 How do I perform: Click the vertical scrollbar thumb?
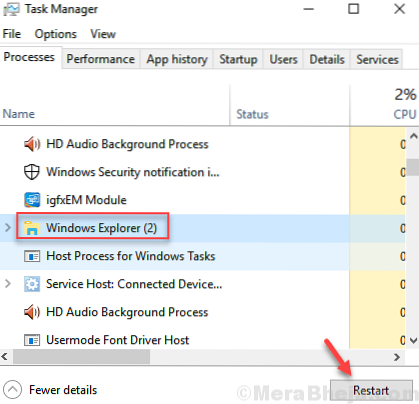point(413,167)
